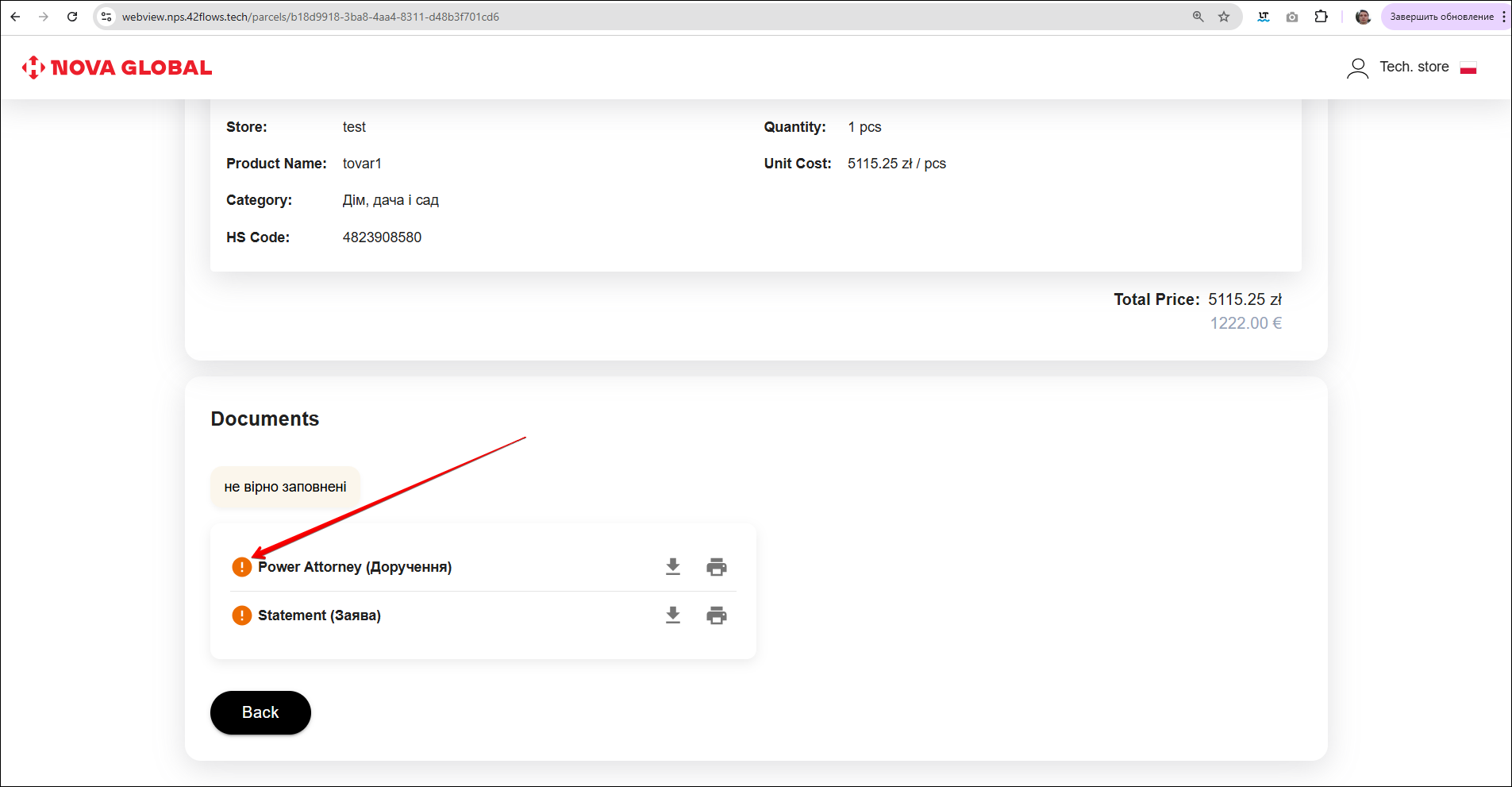Open the Poland flag language selector

[x=1468, y=68]
